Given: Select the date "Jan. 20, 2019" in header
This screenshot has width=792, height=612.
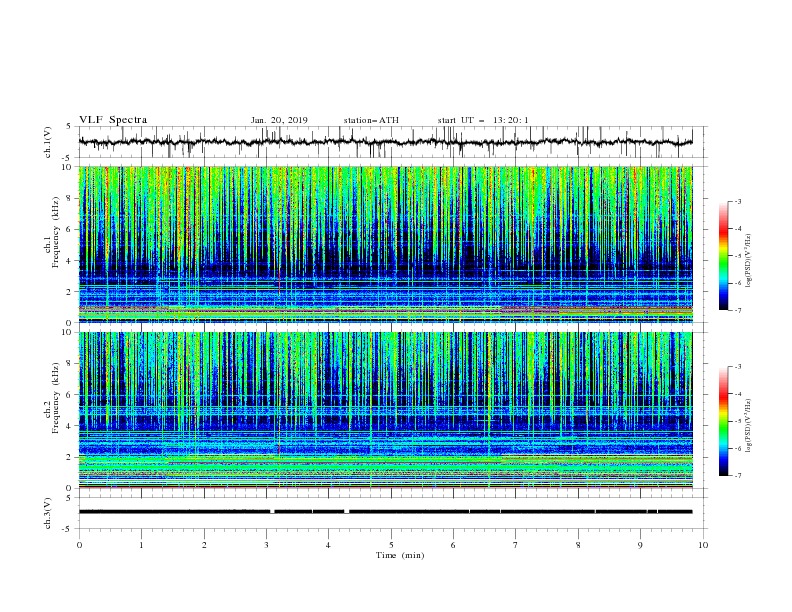Looking at the screenshot, I should pyautogui.click(x=279, y=120).
